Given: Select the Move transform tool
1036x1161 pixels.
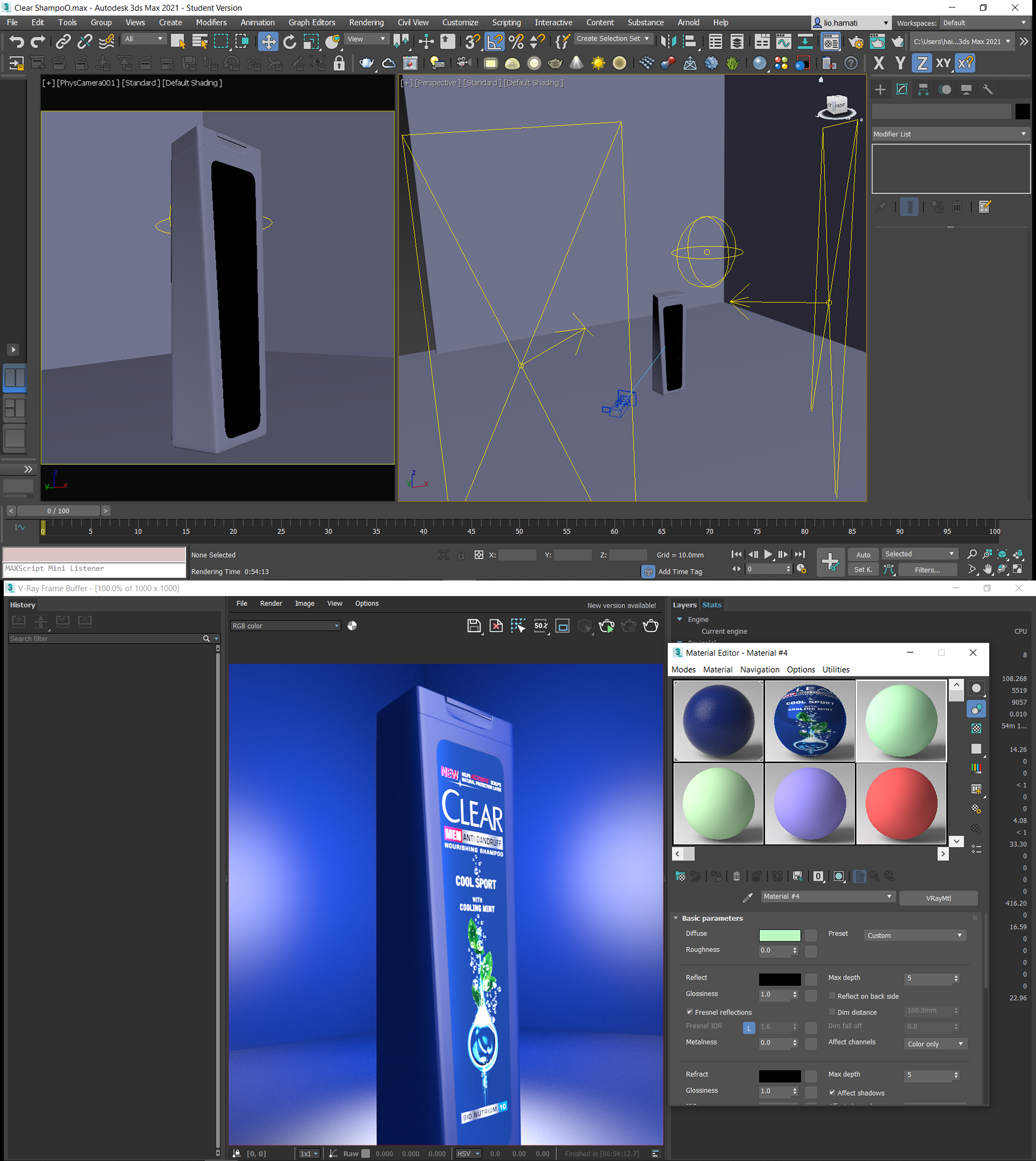Looking at the screenshot, I should coord(268,42).
